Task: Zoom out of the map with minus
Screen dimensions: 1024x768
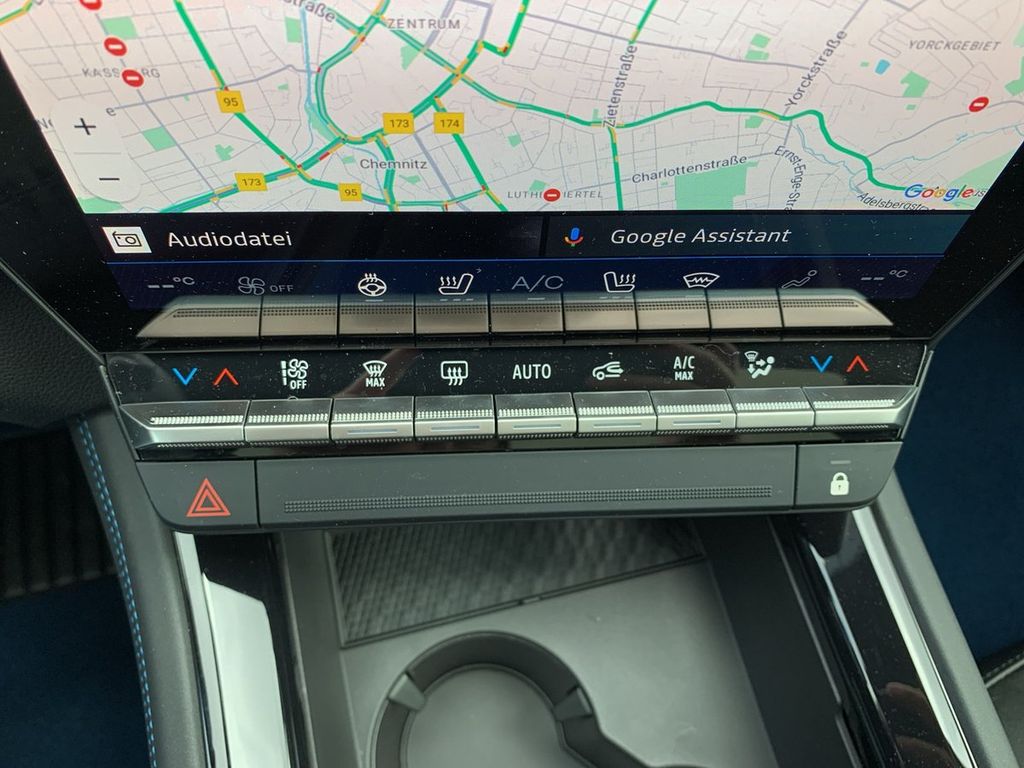Action: tap(109, 179)
